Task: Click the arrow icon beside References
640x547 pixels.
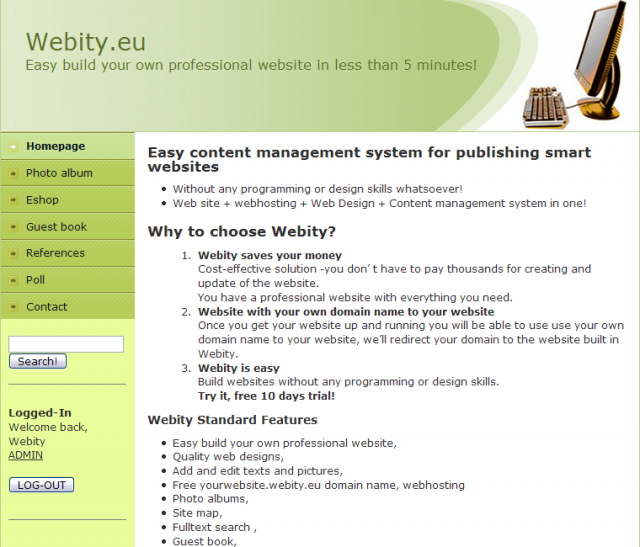Action: 13,253
